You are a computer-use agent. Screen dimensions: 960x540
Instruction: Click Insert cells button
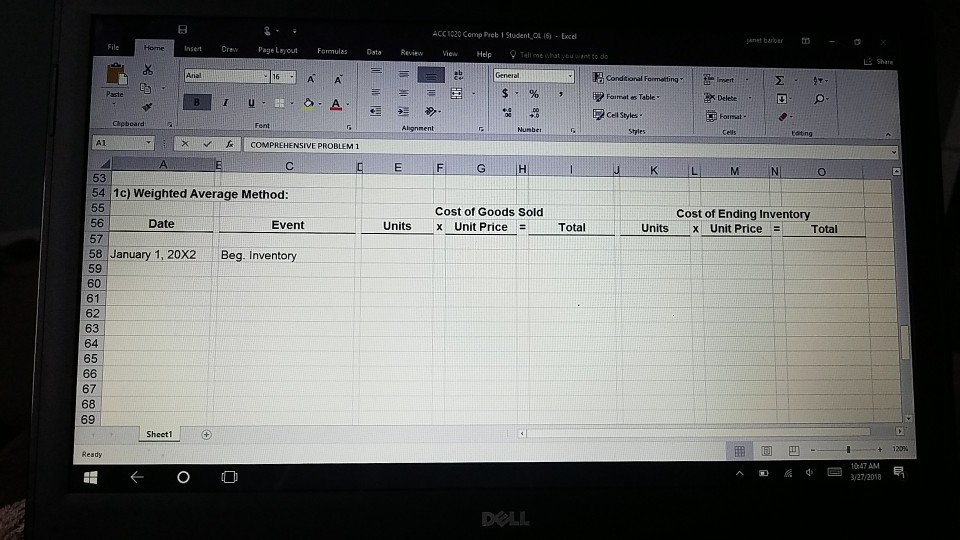(719, 80)
